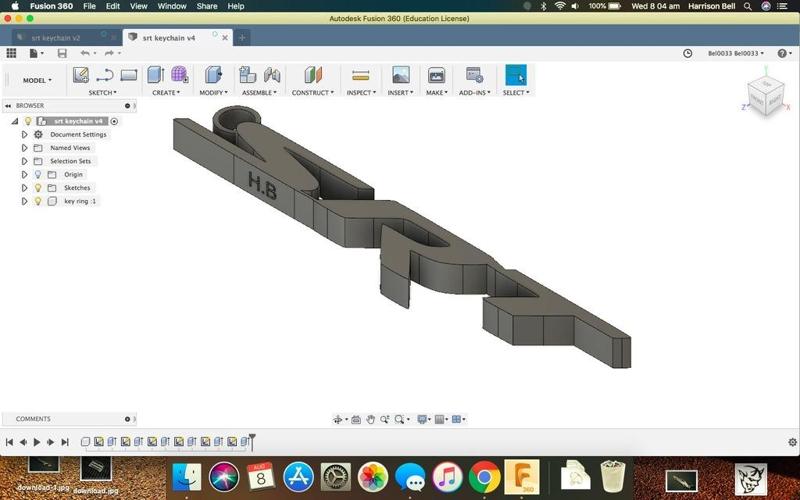Open Finder from the dock
800x500 pixels.
coord(187,478)
